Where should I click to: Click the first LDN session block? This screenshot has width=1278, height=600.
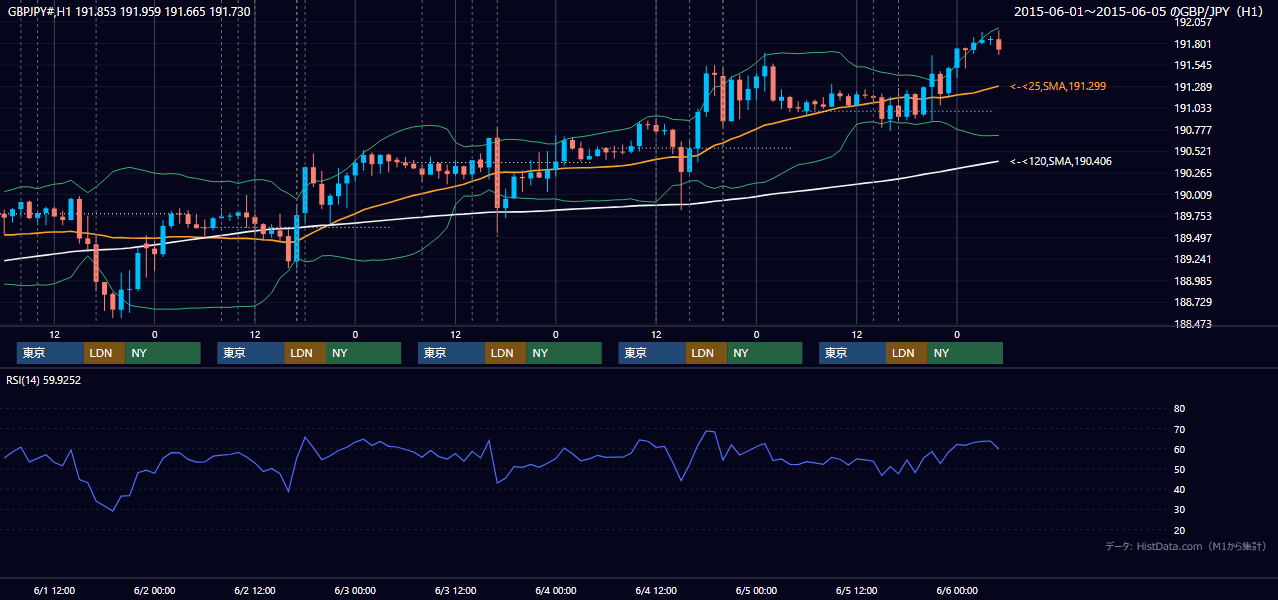[x=104, y=353]
